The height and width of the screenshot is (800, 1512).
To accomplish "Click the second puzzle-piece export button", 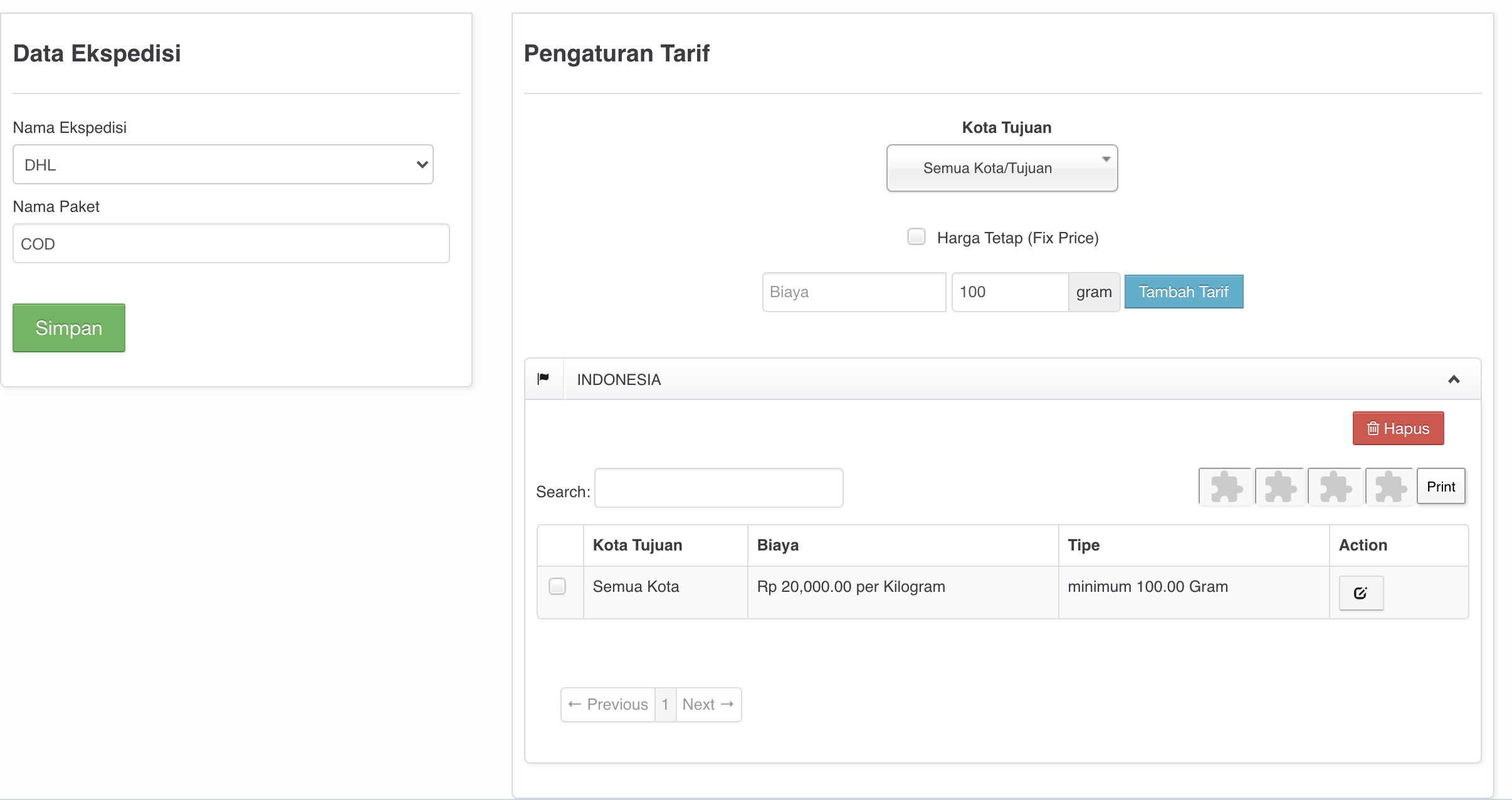I will (1279, 487).
